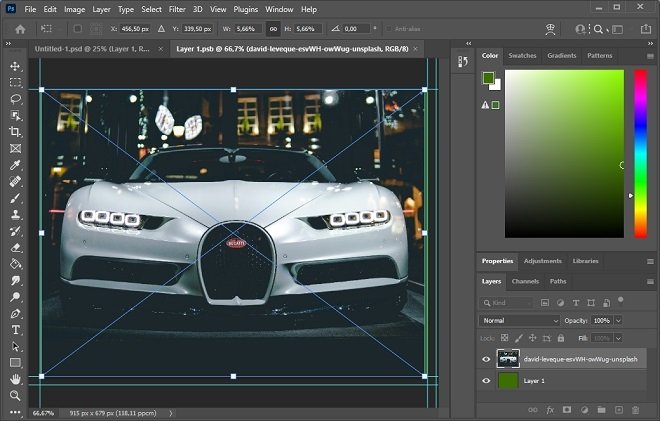Toggle layer filtering switch on or off
The width and height of the screenshot is (660, 421).
(620, 300)
